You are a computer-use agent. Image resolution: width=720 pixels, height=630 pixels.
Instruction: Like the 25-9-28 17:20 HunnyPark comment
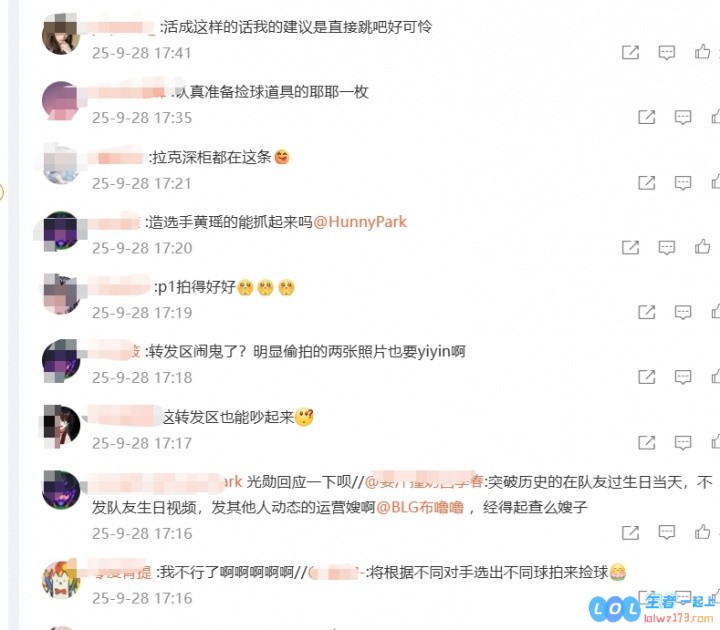tap(702, 247)
